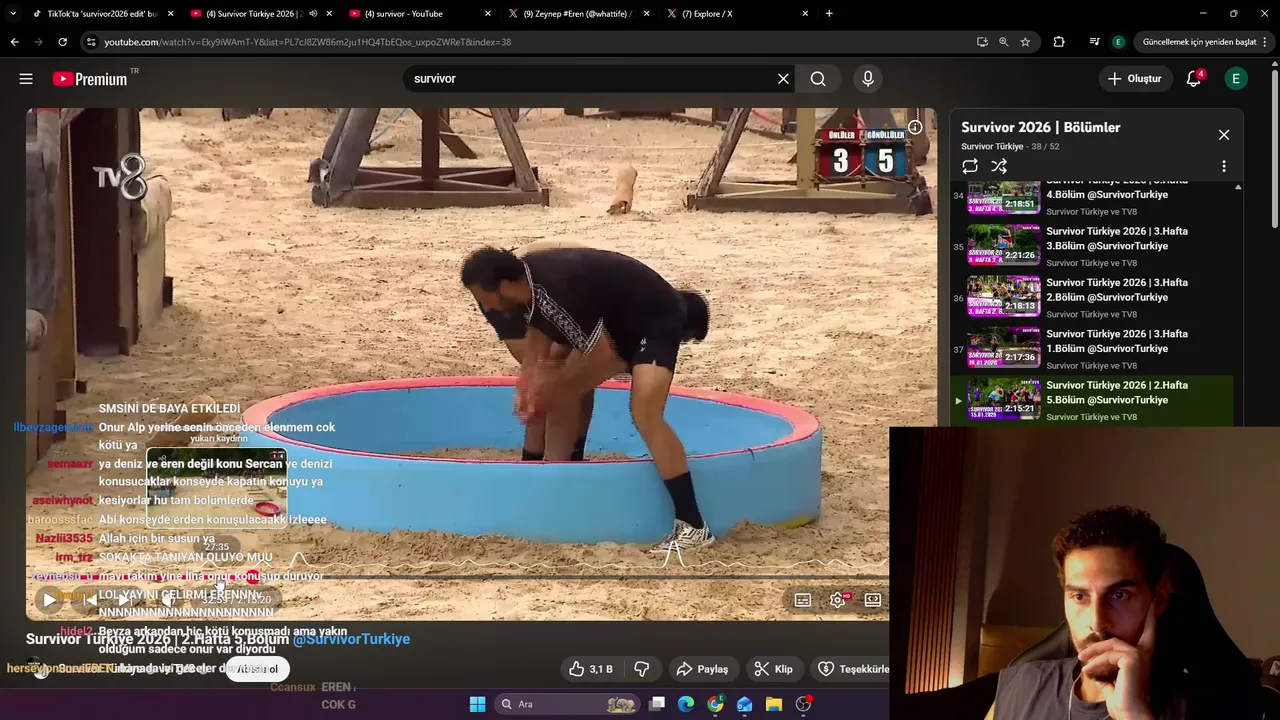Bookmark this page with star
Viewport: 1280px width, 720px height.
[1025, 42]
